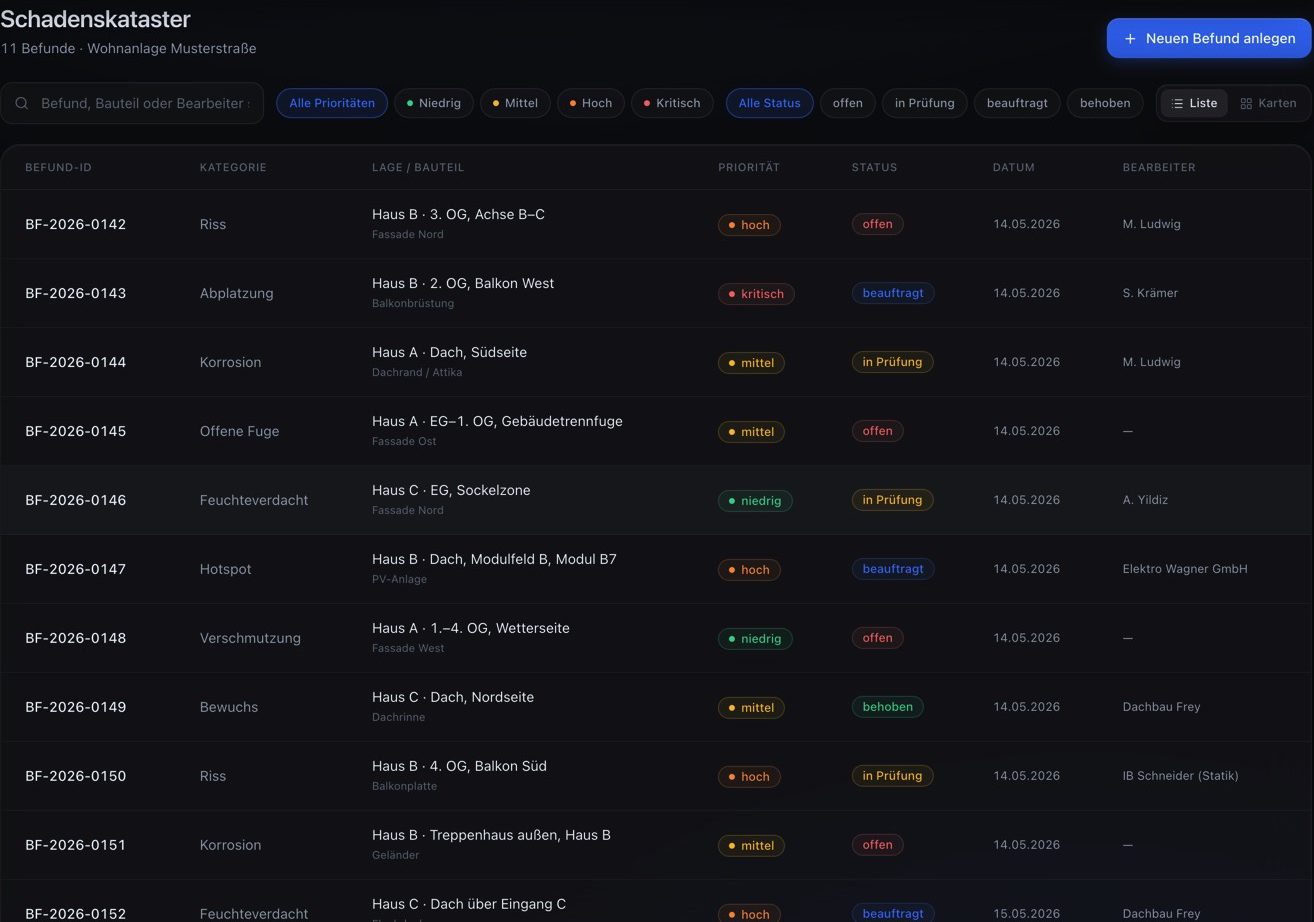Sort by Datum column header
The height and width of the screenshot is (922, 1314).
[x=1014, y=167]
